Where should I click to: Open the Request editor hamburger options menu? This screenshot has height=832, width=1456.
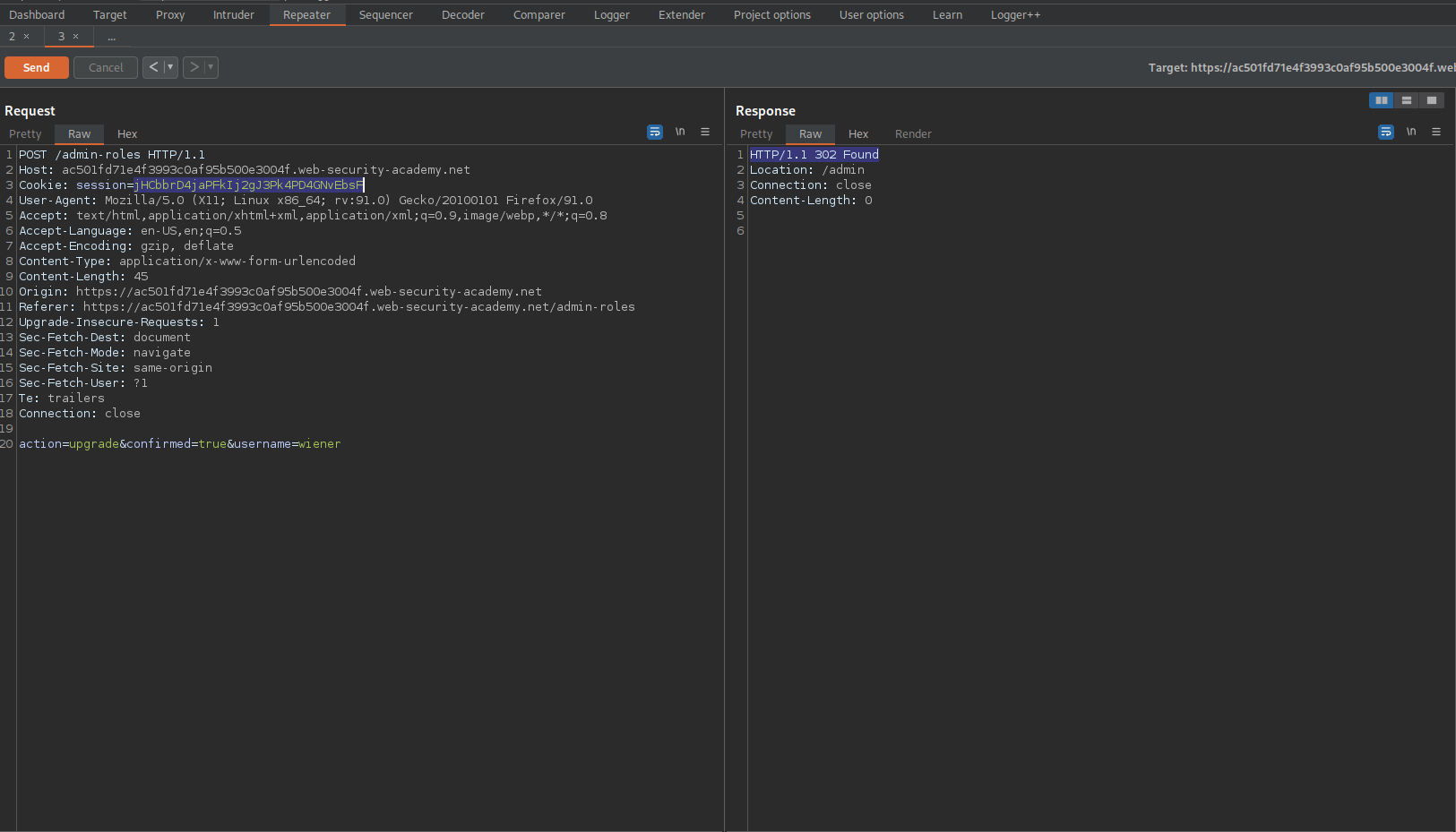(705, 132)
